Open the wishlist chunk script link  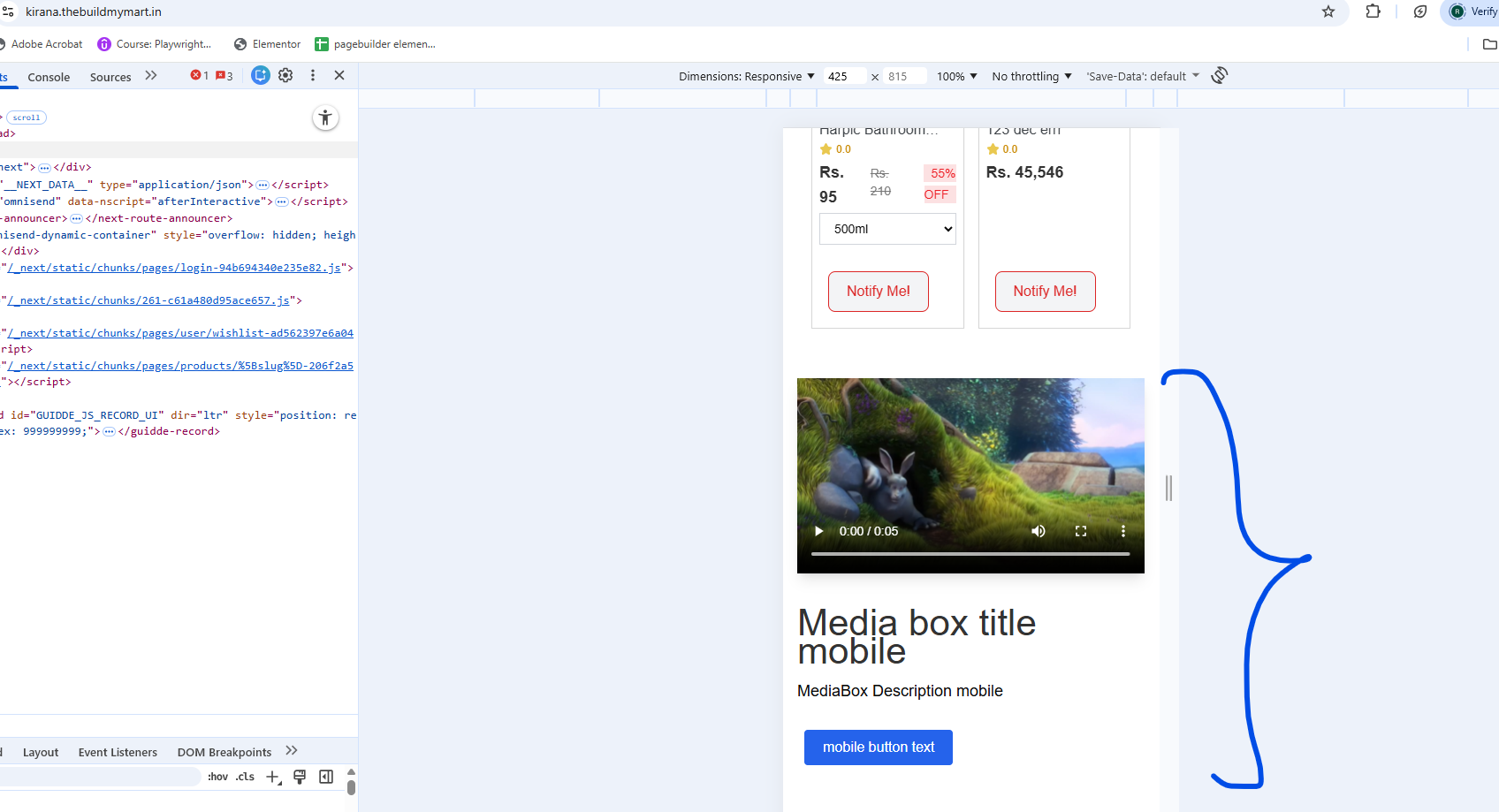pos(180,333)
